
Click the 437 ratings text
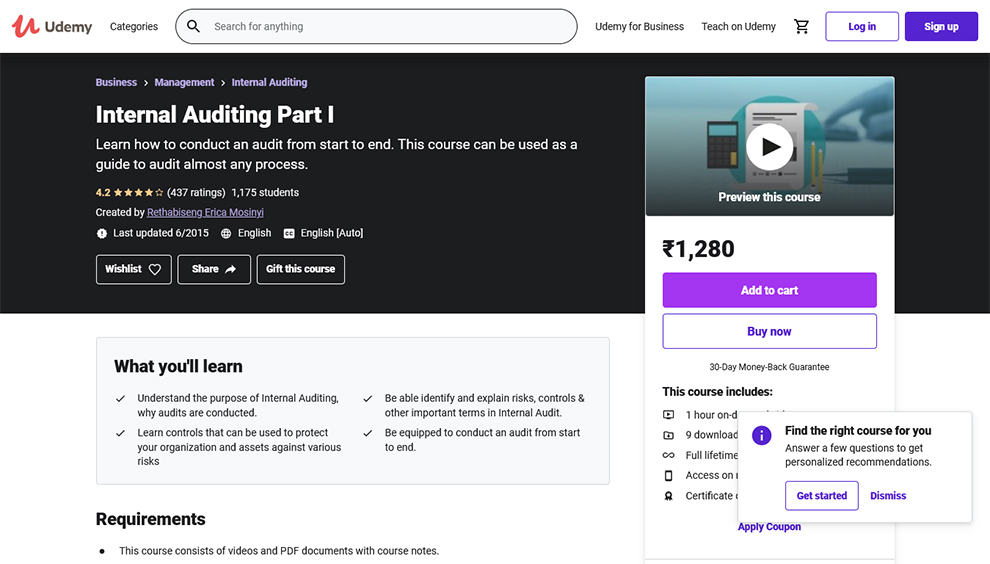click(x=196, y=193)
